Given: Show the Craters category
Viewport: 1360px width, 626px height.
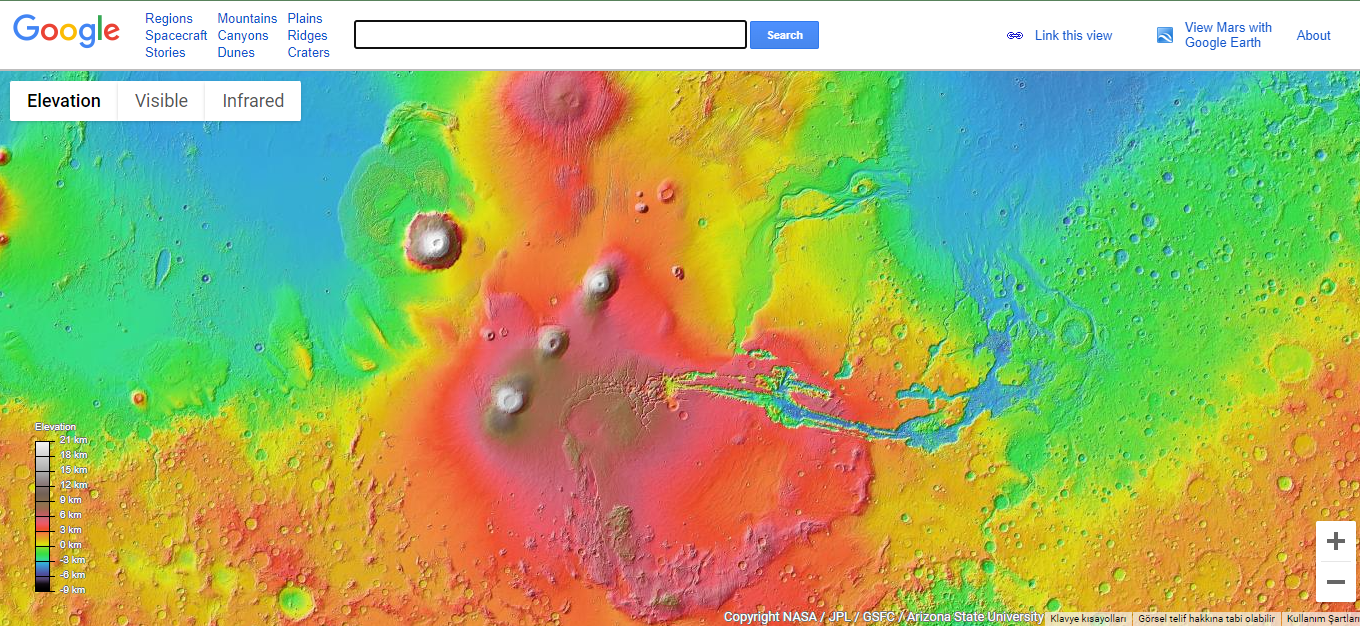Looking at the screenshot, I should click(x=309, y=52).
